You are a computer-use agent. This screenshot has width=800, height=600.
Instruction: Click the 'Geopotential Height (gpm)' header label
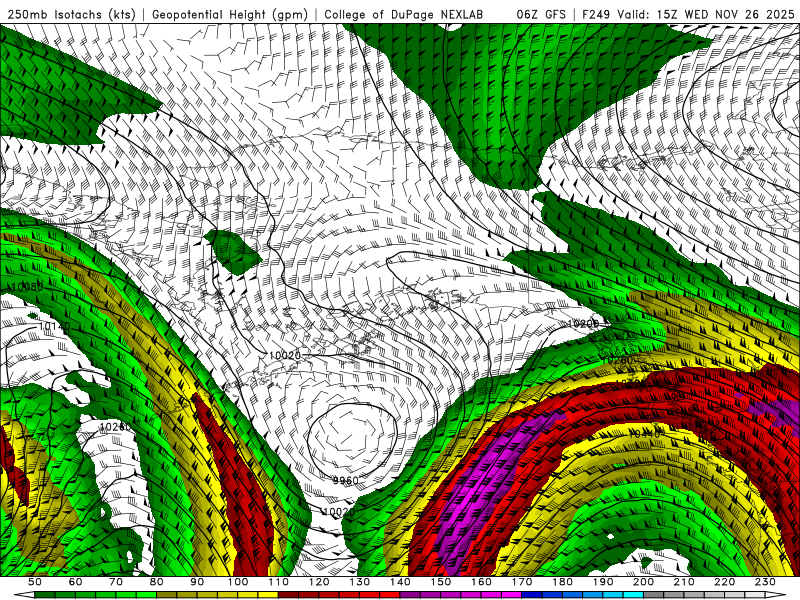coord(230,14)
